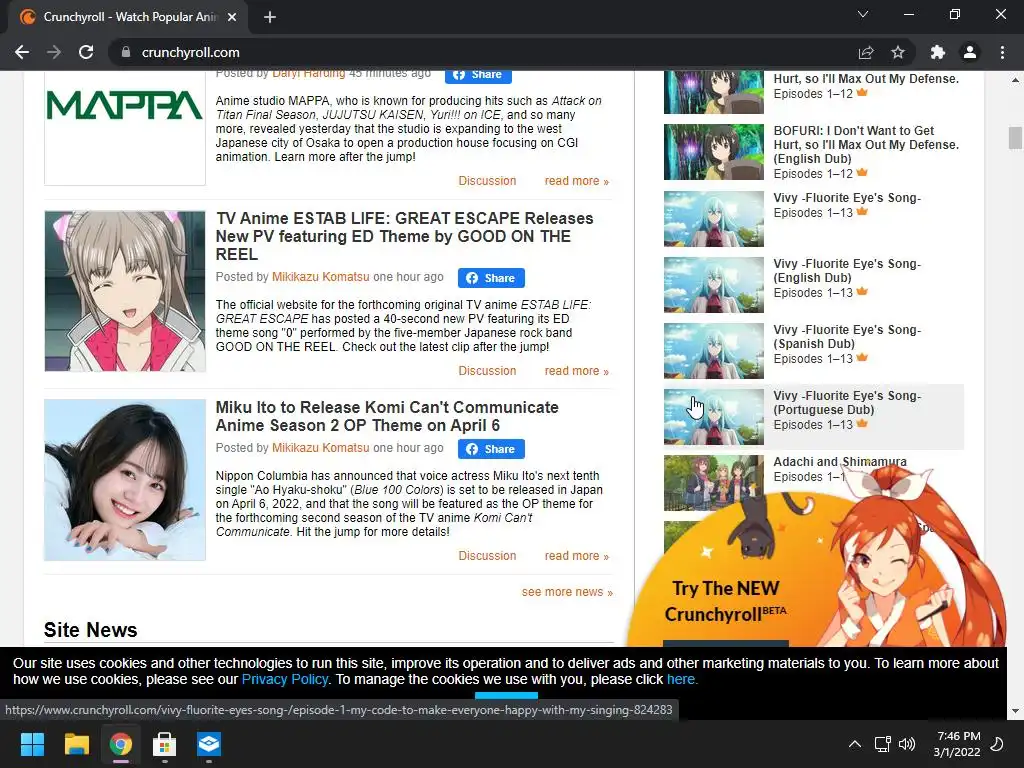The width and height of the screenshot is (1024, 768).
Task: Open BOFURI (English Dub) title link
Action: (866, 144)
